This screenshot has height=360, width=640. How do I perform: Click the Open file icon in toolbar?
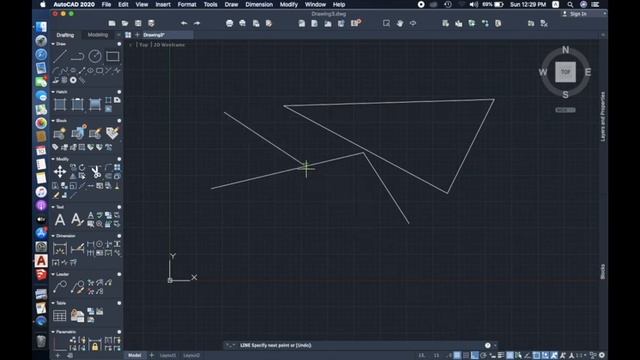pos(125,23)
